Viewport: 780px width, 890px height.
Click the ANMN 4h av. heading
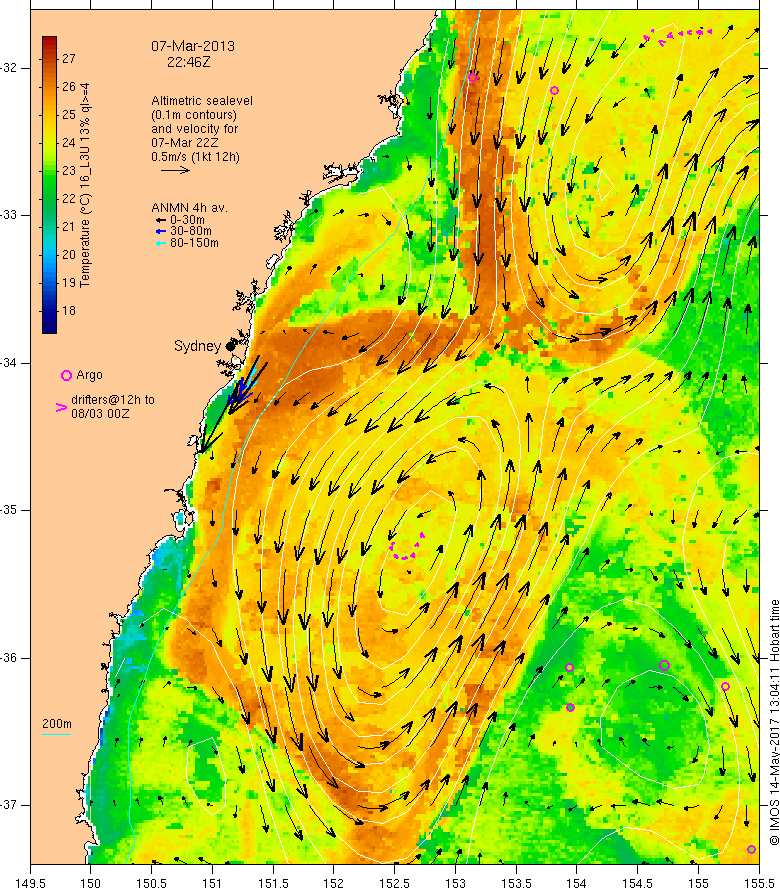point(189,208)
